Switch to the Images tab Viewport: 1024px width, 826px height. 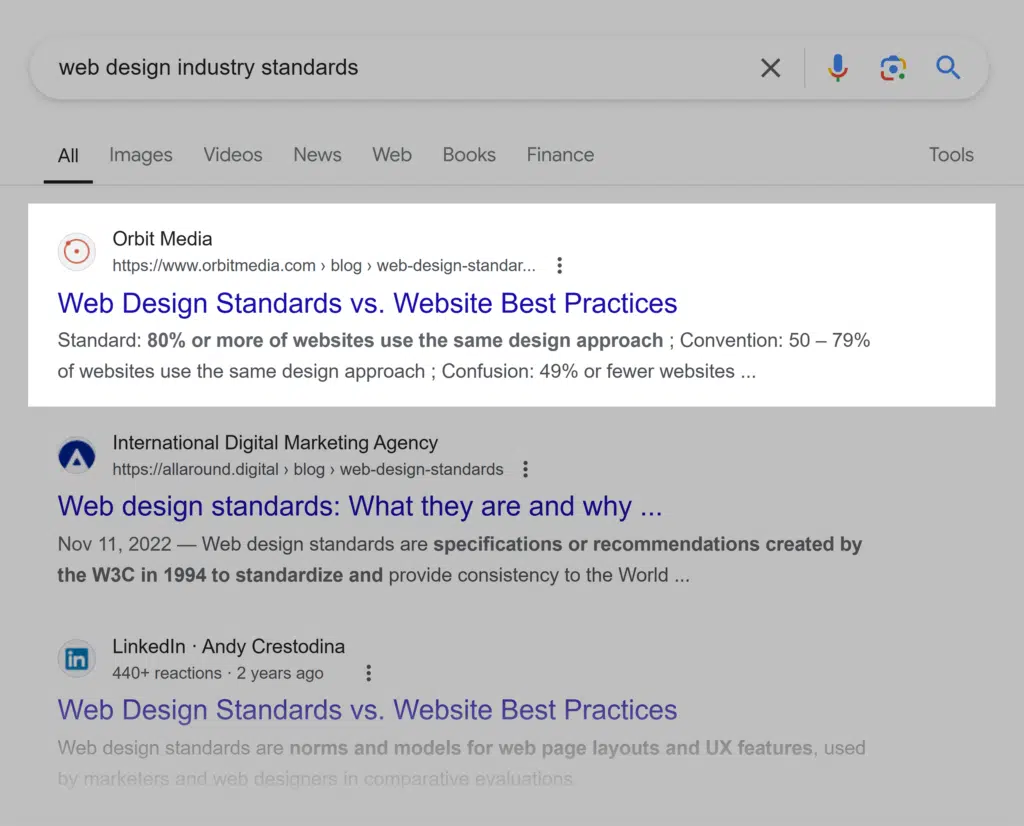click(140, 155)
